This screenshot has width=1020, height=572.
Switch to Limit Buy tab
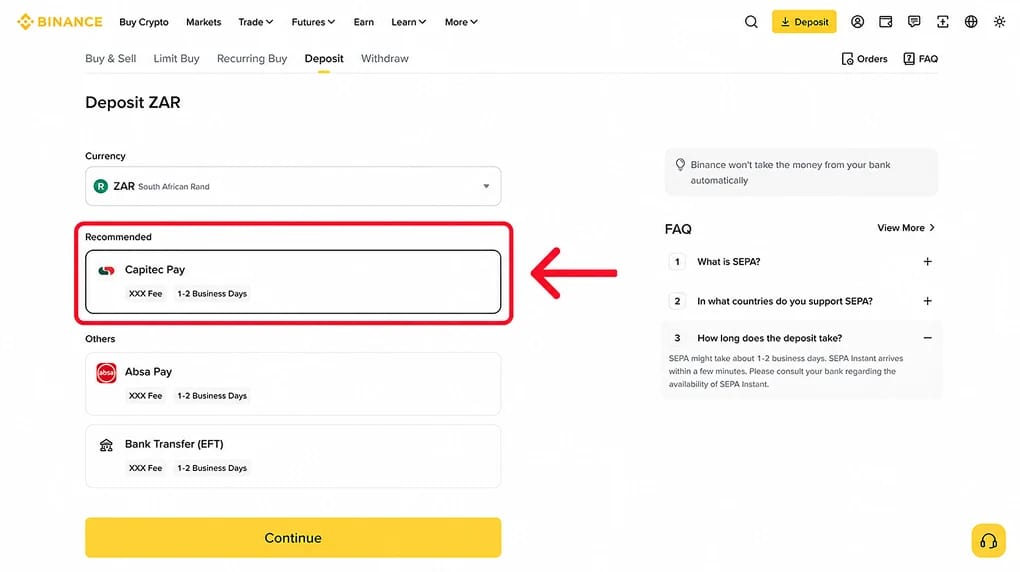click(176, 59)
